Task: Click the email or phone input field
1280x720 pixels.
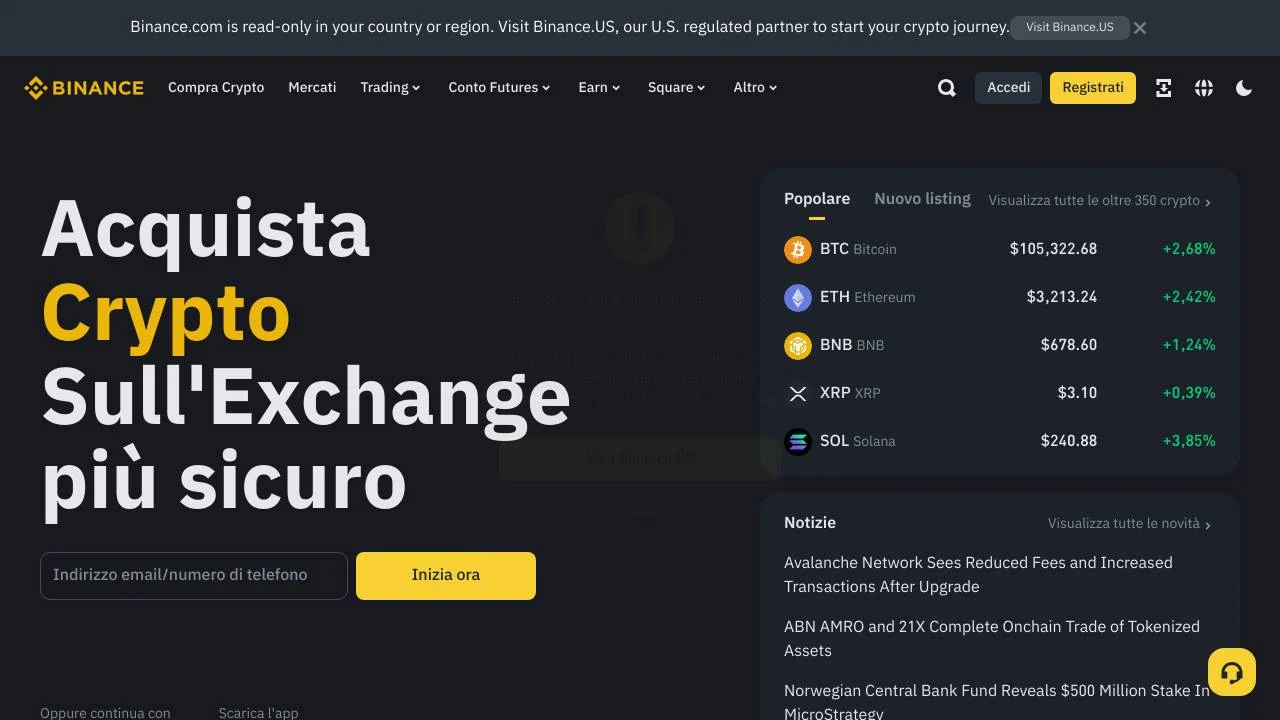Action: click(193, 575)
